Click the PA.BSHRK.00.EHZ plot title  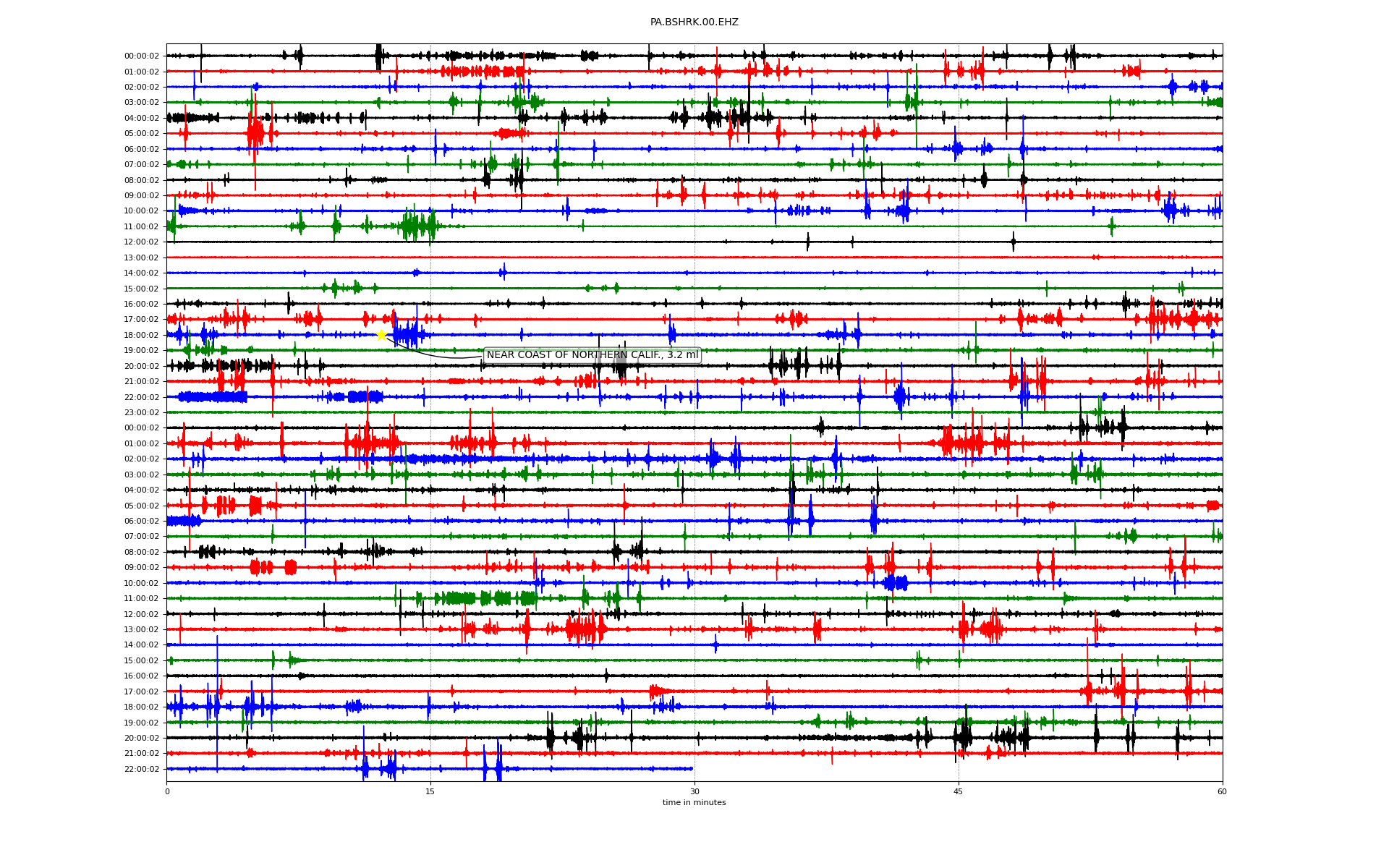(694, 22)
